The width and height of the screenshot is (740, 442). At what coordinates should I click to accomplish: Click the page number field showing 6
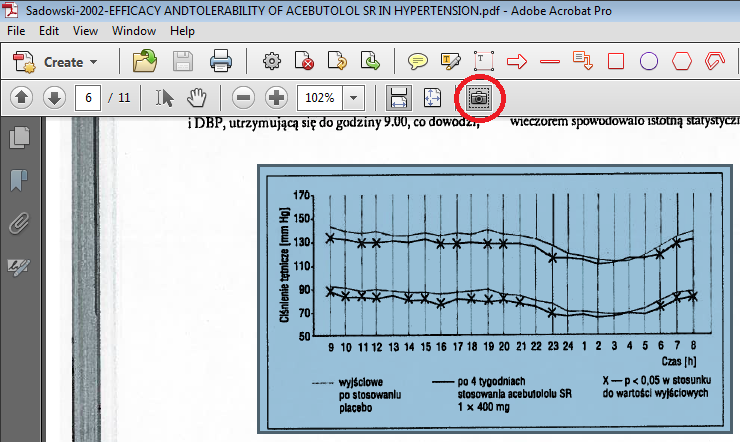pyautogui.click(x=90, y=98)
